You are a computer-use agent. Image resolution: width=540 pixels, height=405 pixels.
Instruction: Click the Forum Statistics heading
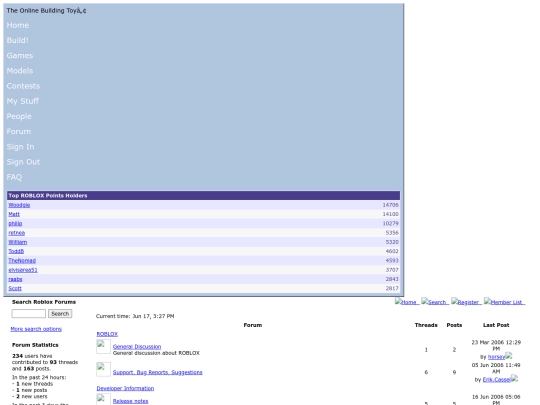35,345
